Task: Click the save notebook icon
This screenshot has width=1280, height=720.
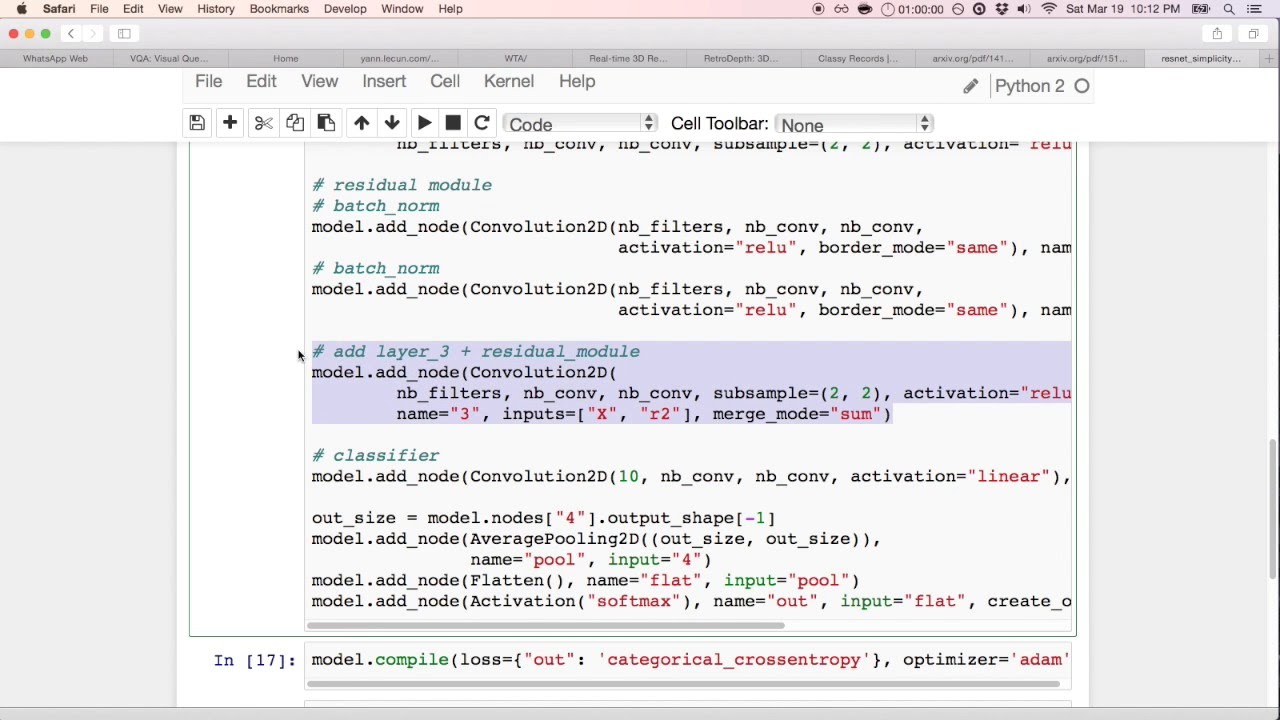Action: (197, 123)
